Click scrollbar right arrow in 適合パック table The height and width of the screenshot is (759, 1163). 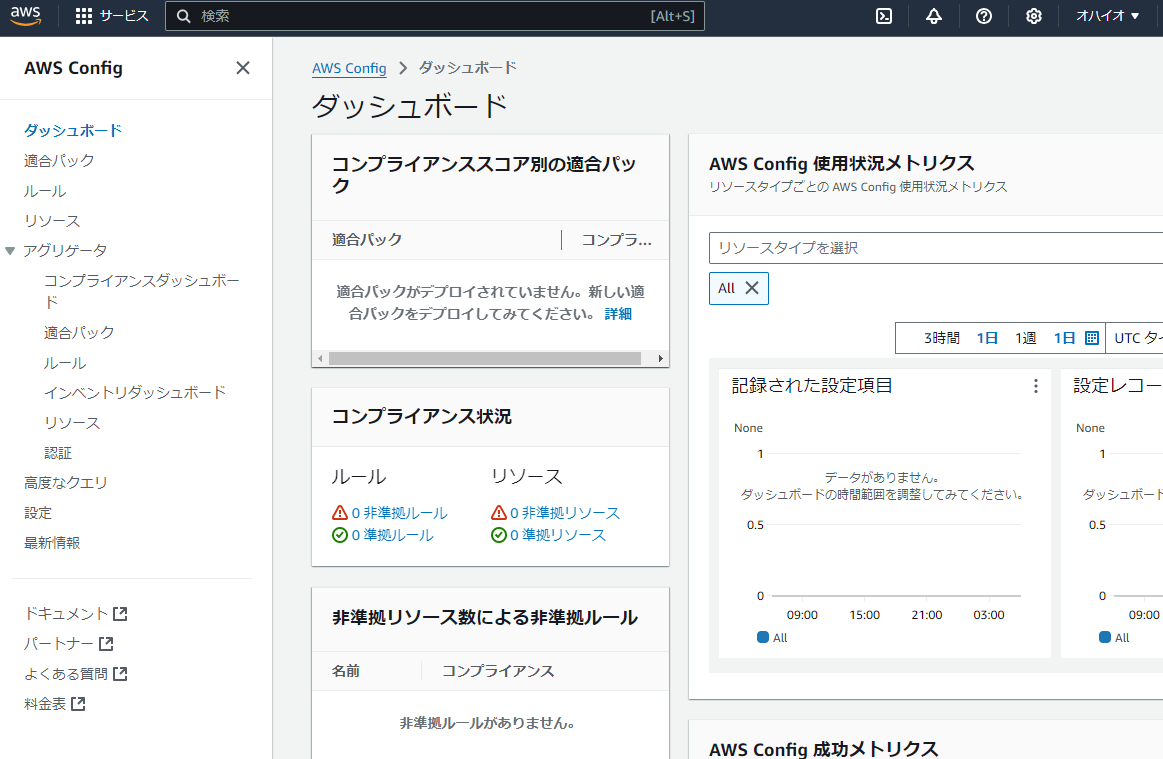tap(661, 358)
